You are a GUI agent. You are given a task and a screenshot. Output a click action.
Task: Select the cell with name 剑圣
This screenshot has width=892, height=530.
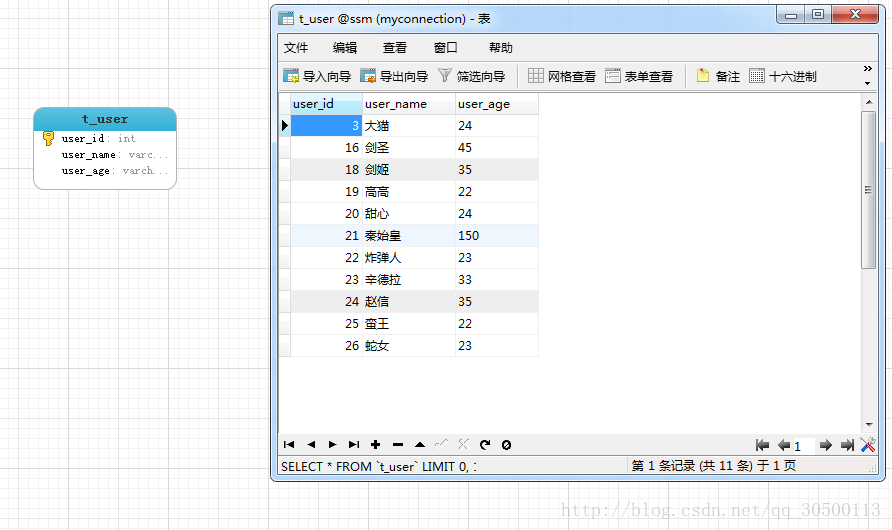pos(409,148)
